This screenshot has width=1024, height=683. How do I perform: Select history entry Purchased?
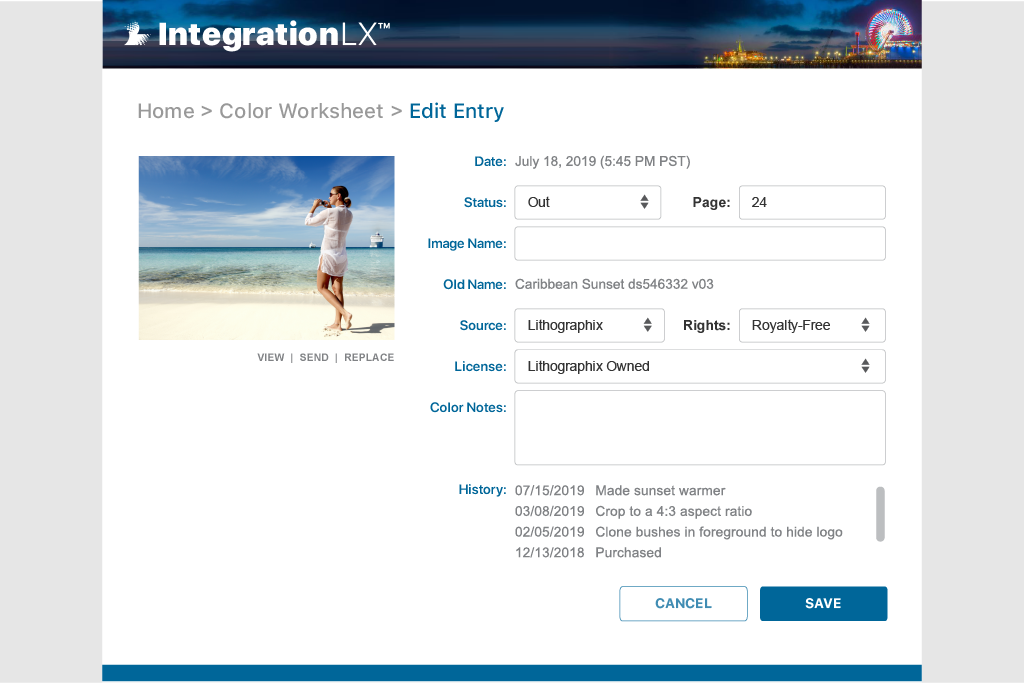(628, 552)
